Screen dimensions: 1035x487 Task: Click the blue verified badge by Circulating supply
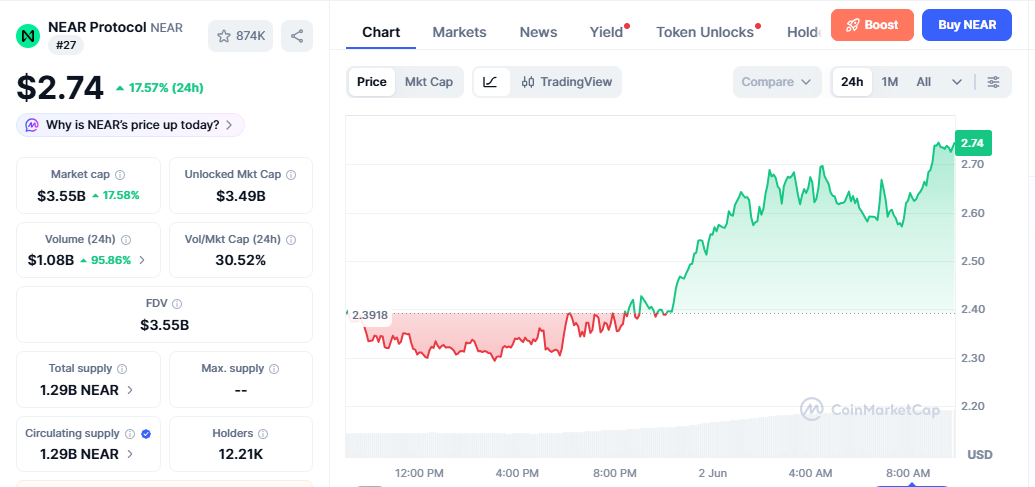point(146,434)
